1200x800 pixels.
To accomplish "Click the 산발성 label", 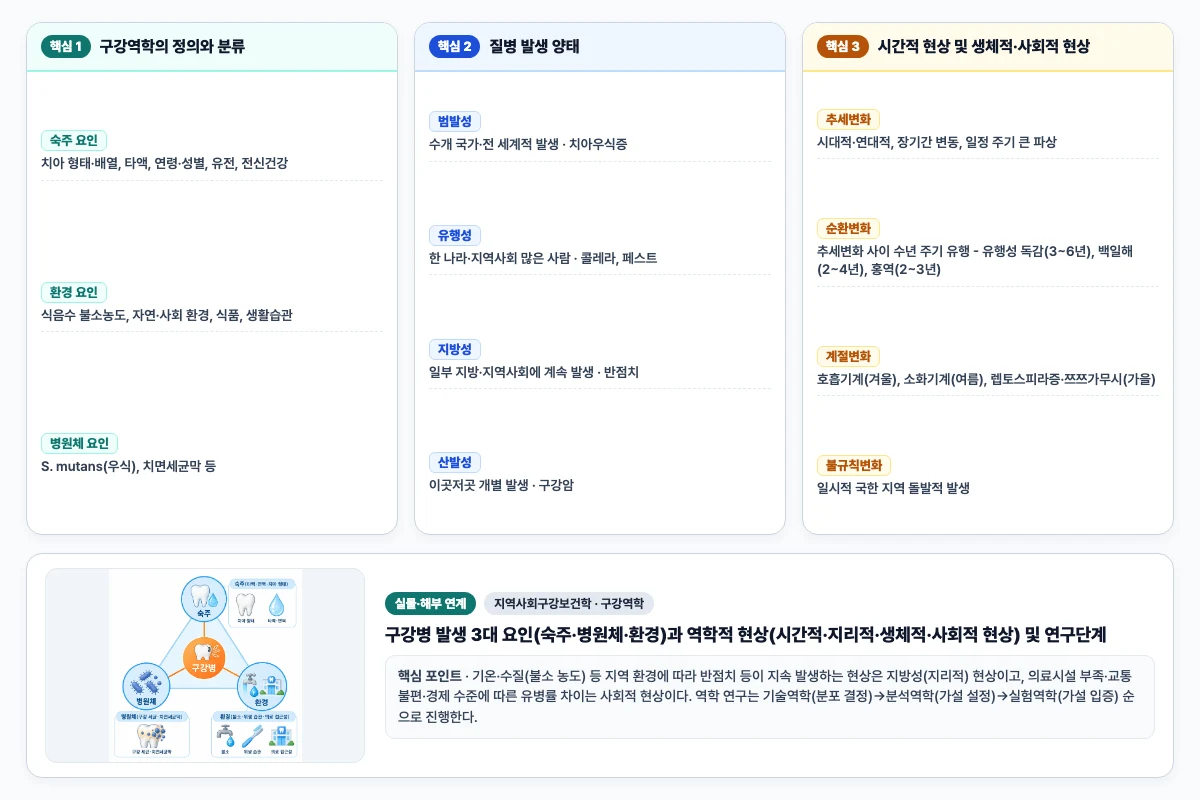I will point(455,462).
